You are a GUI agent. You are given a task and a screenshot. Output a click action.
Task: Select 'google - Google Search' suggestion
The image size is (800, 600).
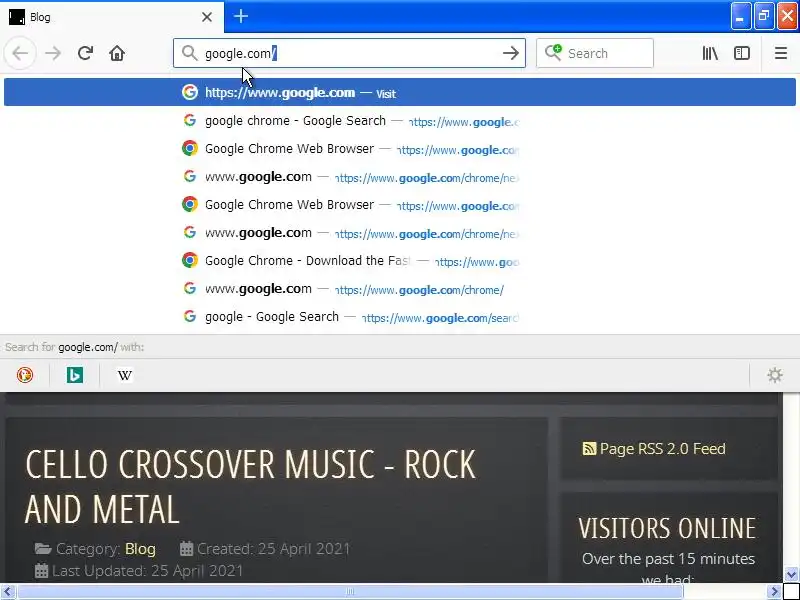399,317
